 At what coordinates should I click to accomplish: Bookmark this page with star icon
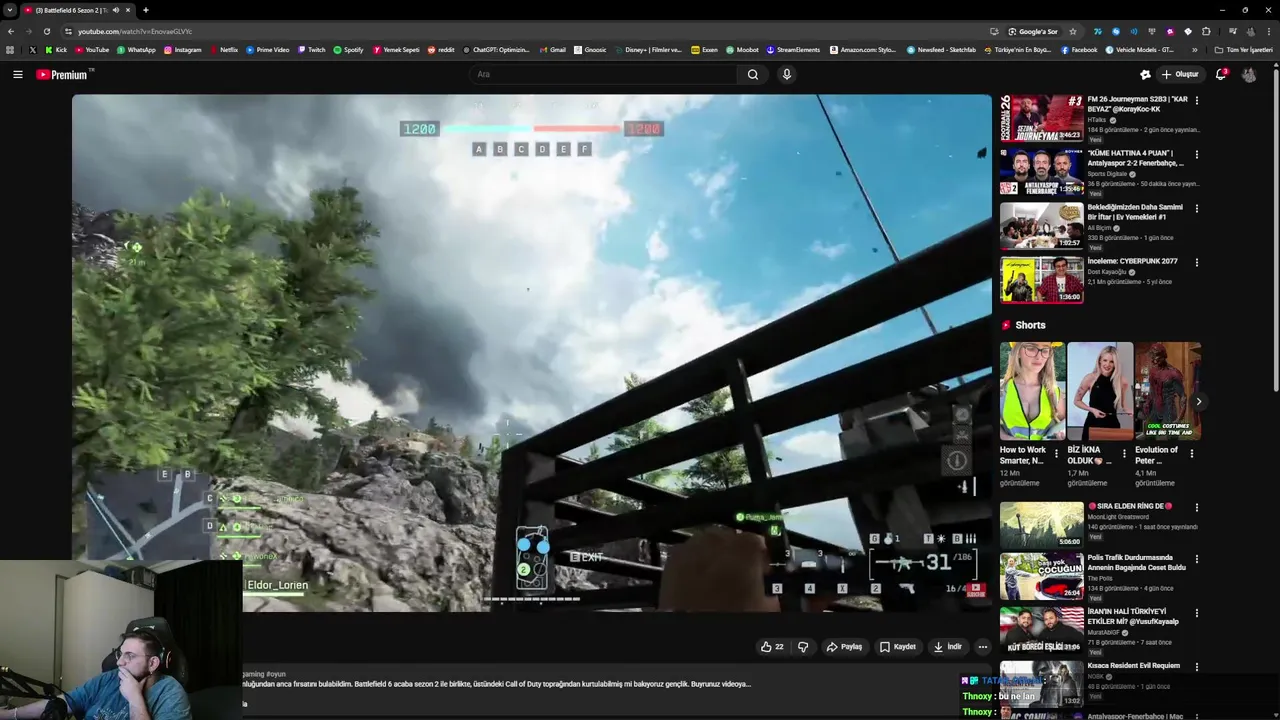tap(1073, 31)
